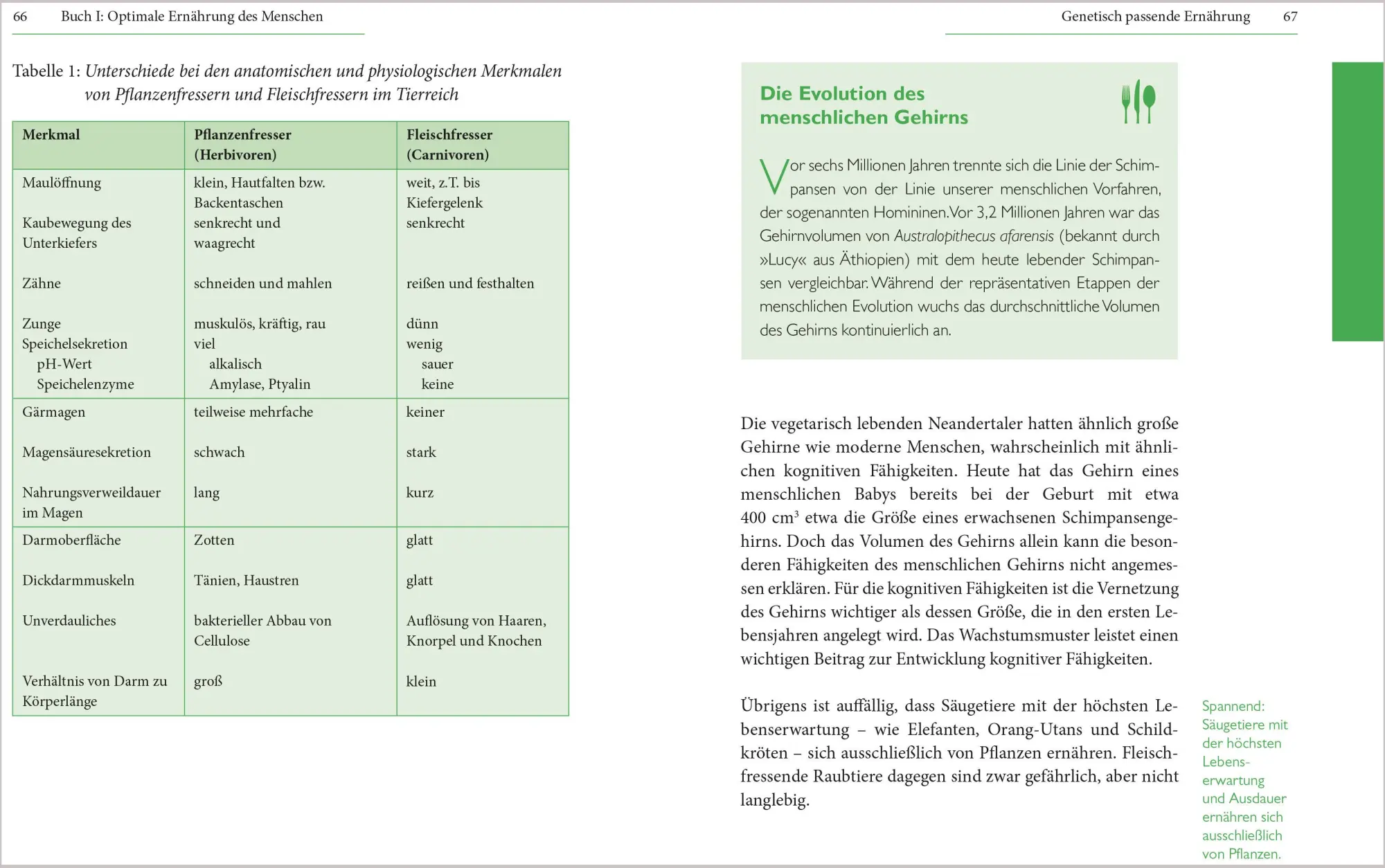
Task: Click the cell 'alkalisch'
Action: [x=235, y=364]
